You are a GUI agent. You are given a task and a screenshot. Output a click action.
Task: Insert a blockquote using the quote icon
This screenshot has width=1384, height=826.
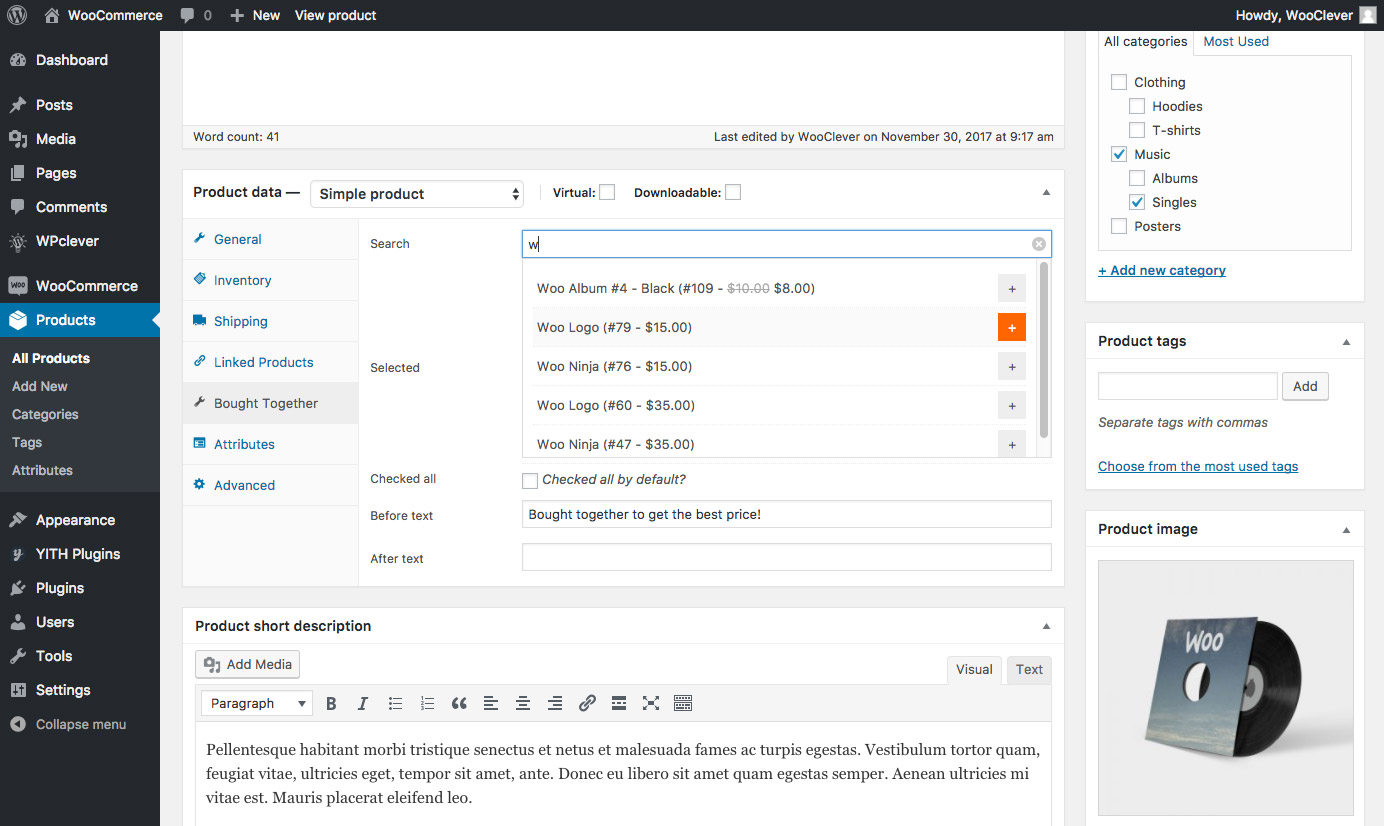click(459, 704)
